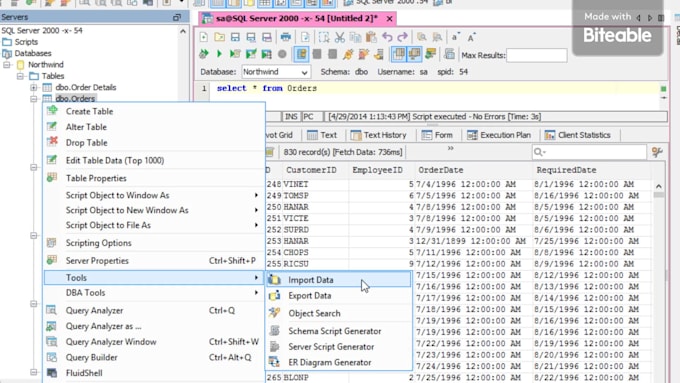
Task: Click the Drop Table red X icon
Action: point(52,141)
